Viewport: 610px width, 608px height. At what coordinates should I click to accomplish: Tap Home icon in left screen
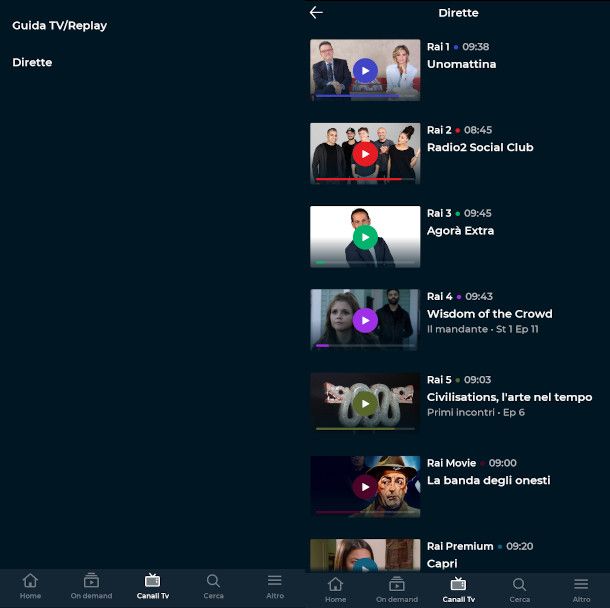point(30,580)
